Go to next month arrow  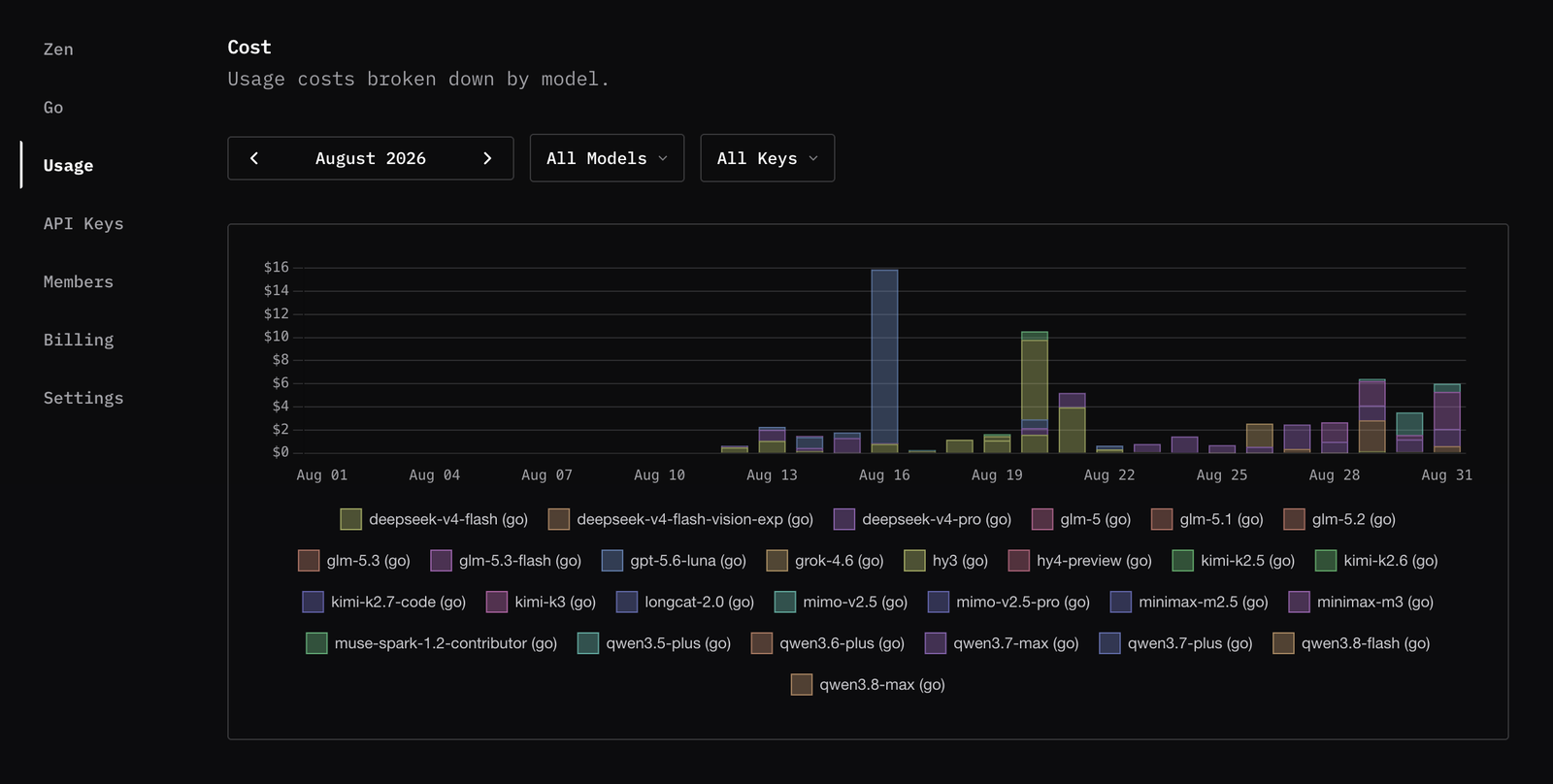487,158
